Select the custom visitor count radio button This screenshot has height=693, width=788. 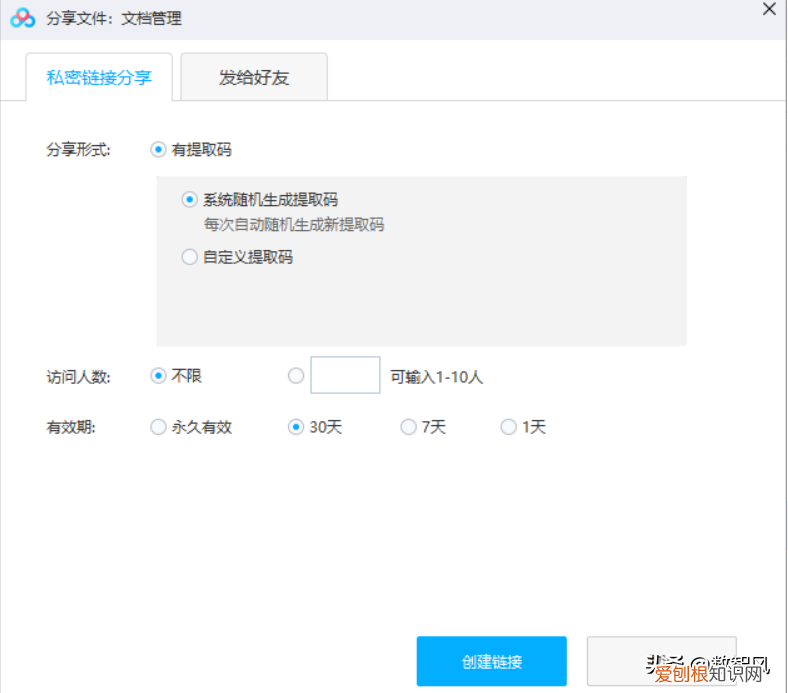pyautogui.click(x=296, y=375)
